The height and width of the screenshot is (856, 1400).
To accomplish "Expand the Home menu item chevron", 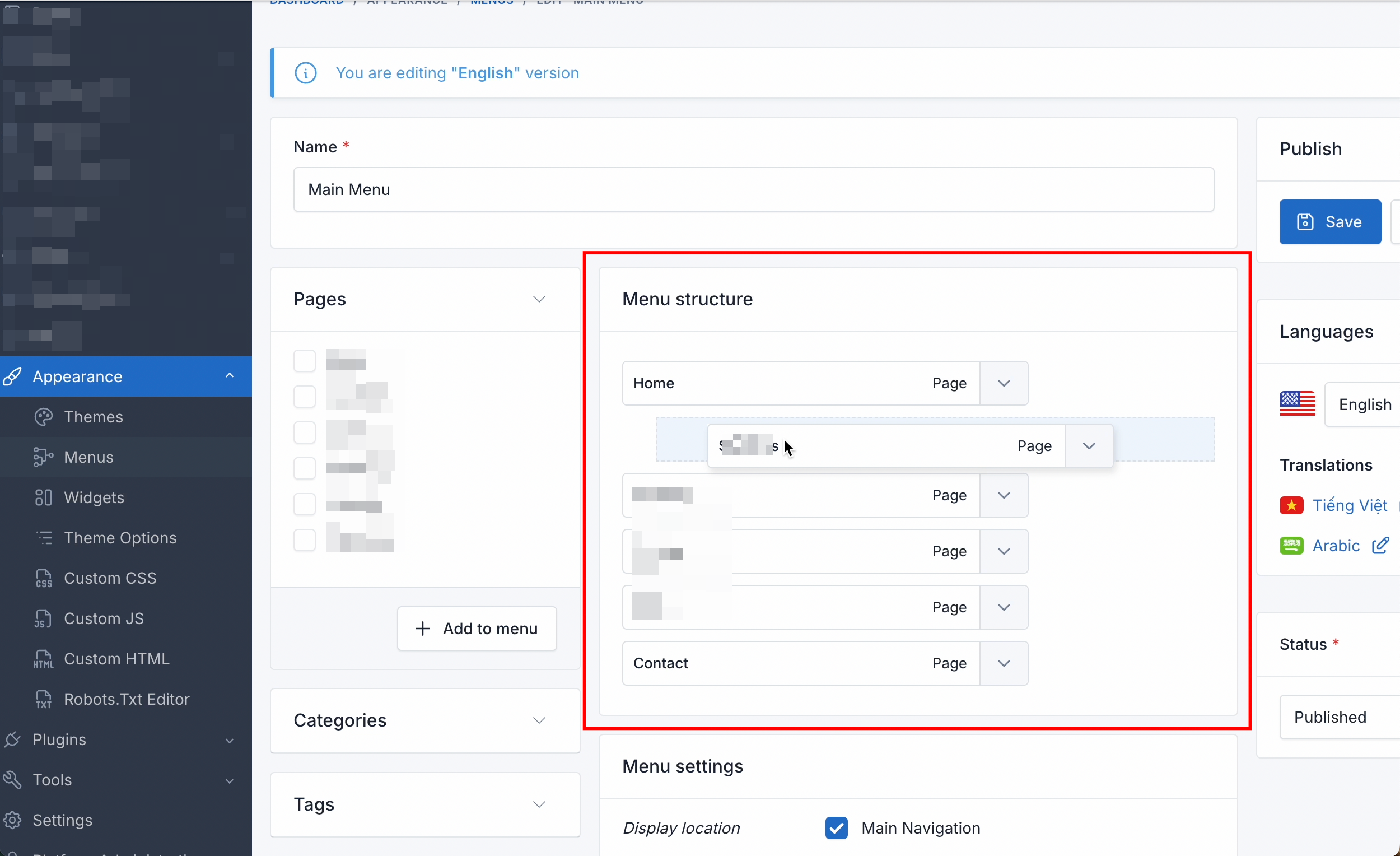I will [x=1004, y=383].
